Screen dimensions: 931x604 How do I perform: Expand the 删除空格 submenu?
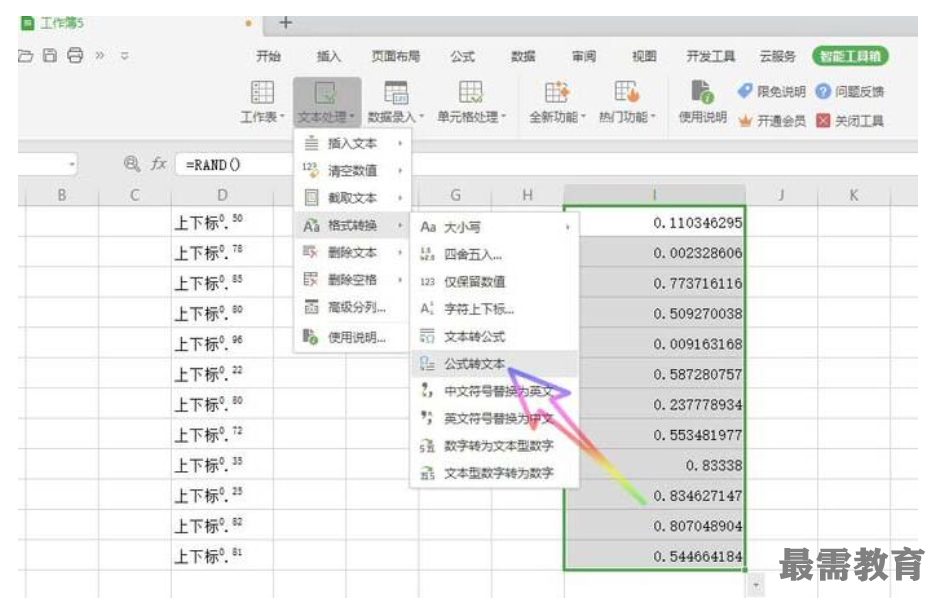353,279
